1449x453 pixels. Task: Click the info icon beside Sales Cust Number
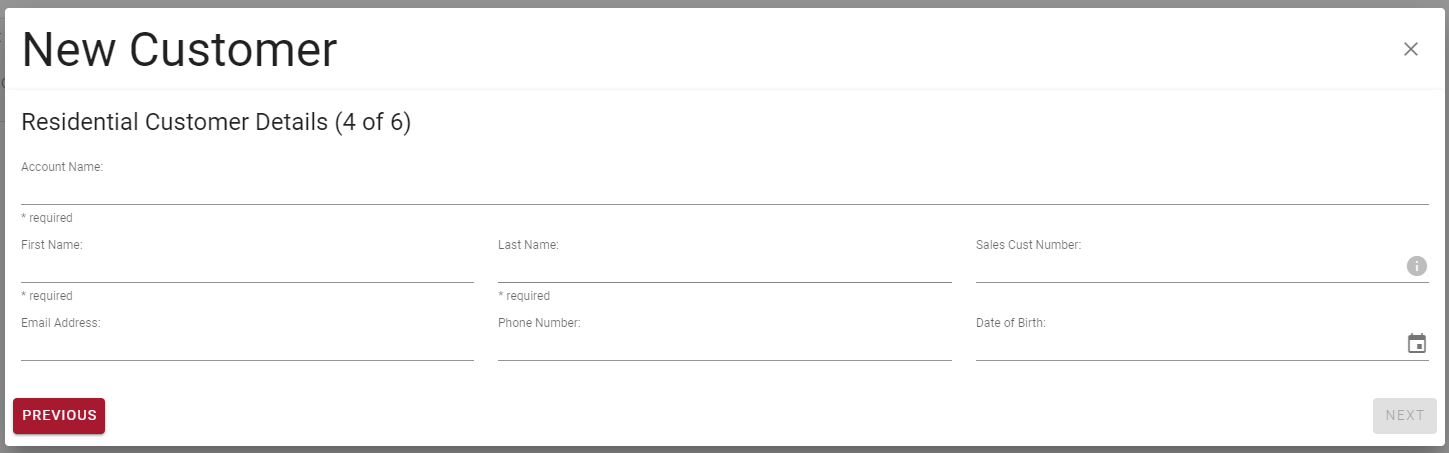click(x=1416, y=266)
